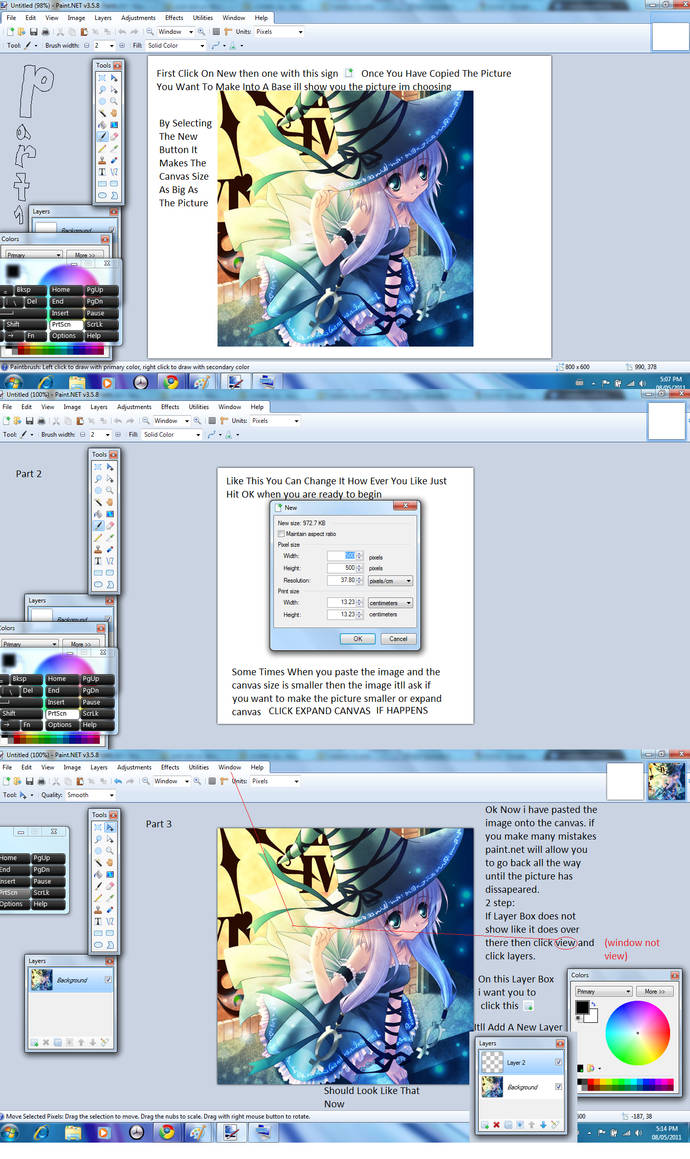
Task: Open View menu in Part 3 window
Action: (x=47, y=767)
